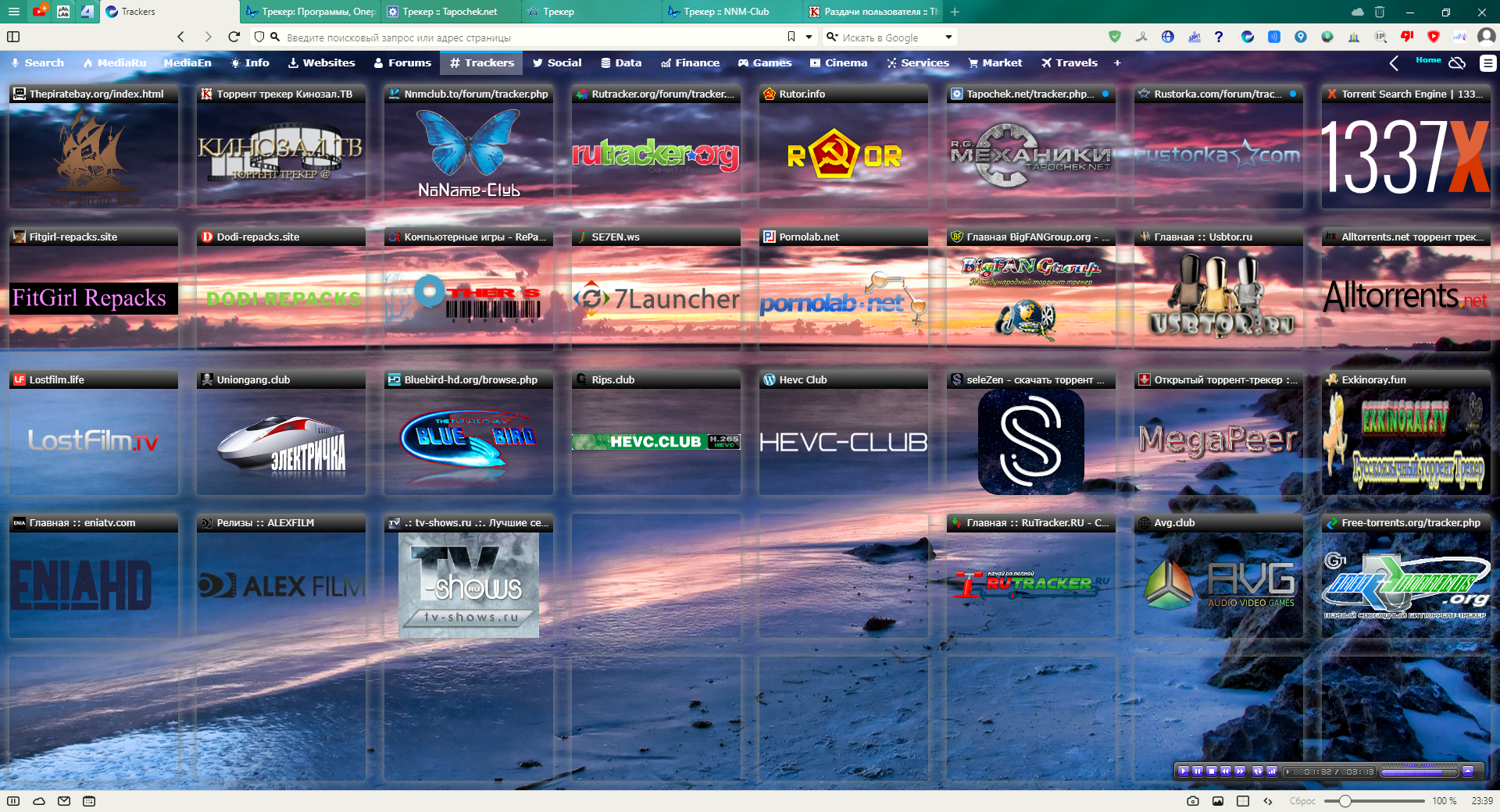Screen dimensions: 1500x812
Task: Open the mail icon in the status bar
Action: coord(64,801)
